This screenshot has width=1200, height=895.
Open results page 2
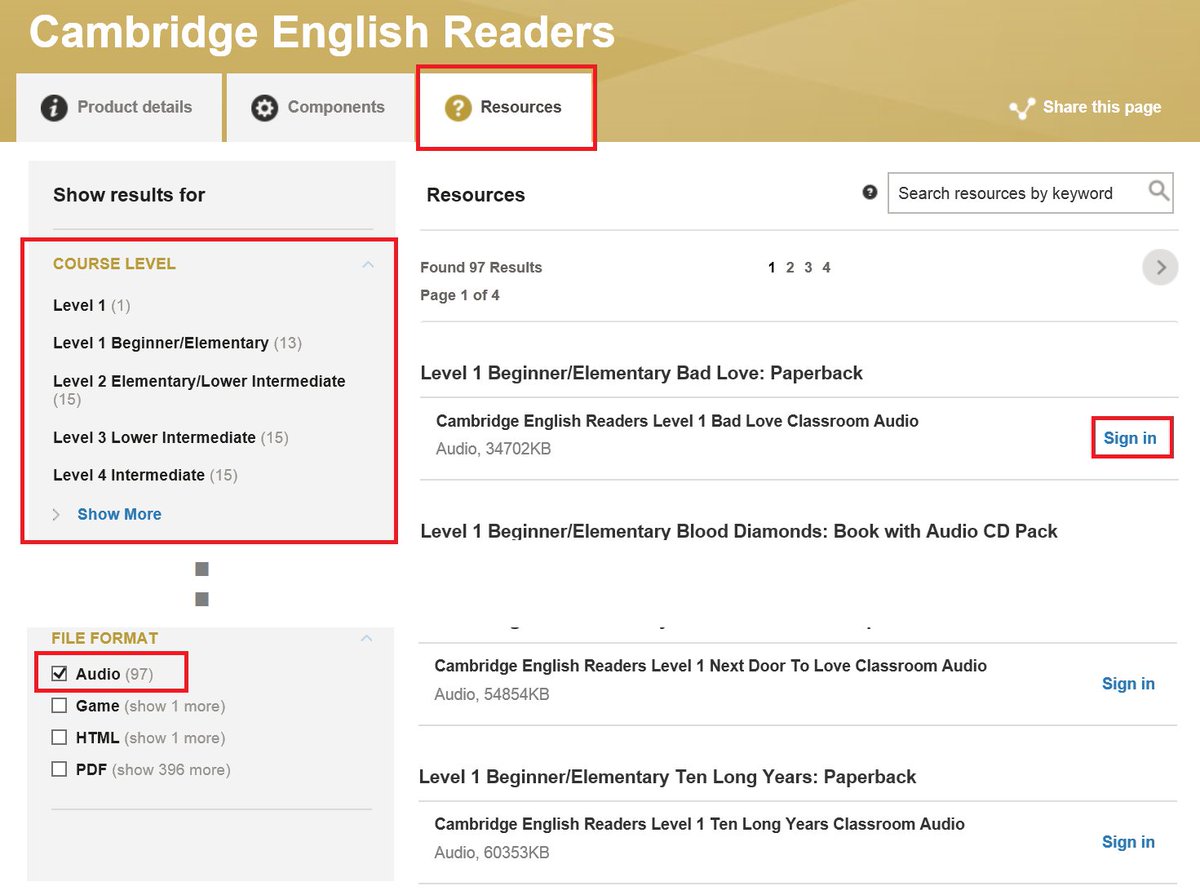[x=790, y=267]
